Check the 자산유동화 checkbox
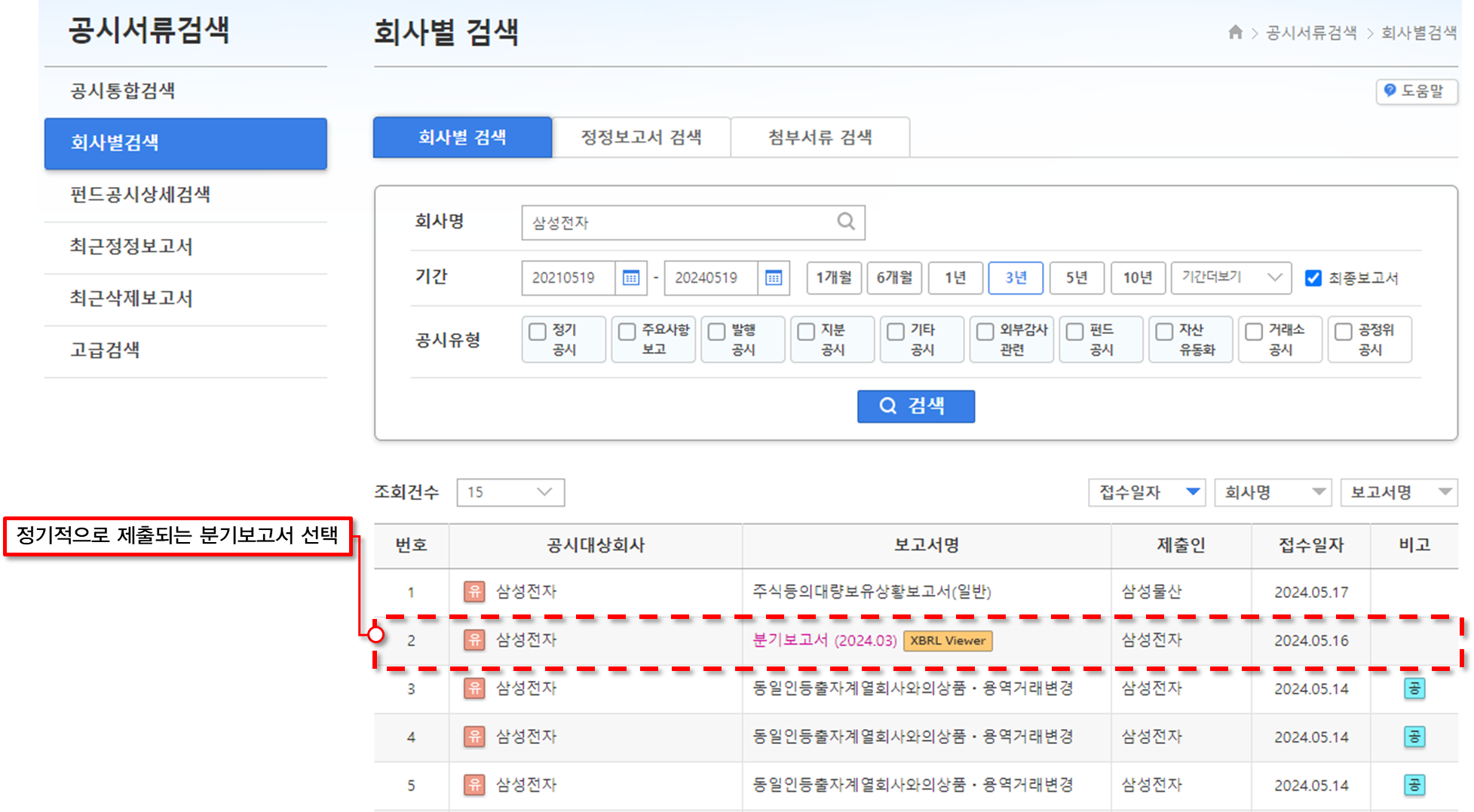 coord(1165,332)
